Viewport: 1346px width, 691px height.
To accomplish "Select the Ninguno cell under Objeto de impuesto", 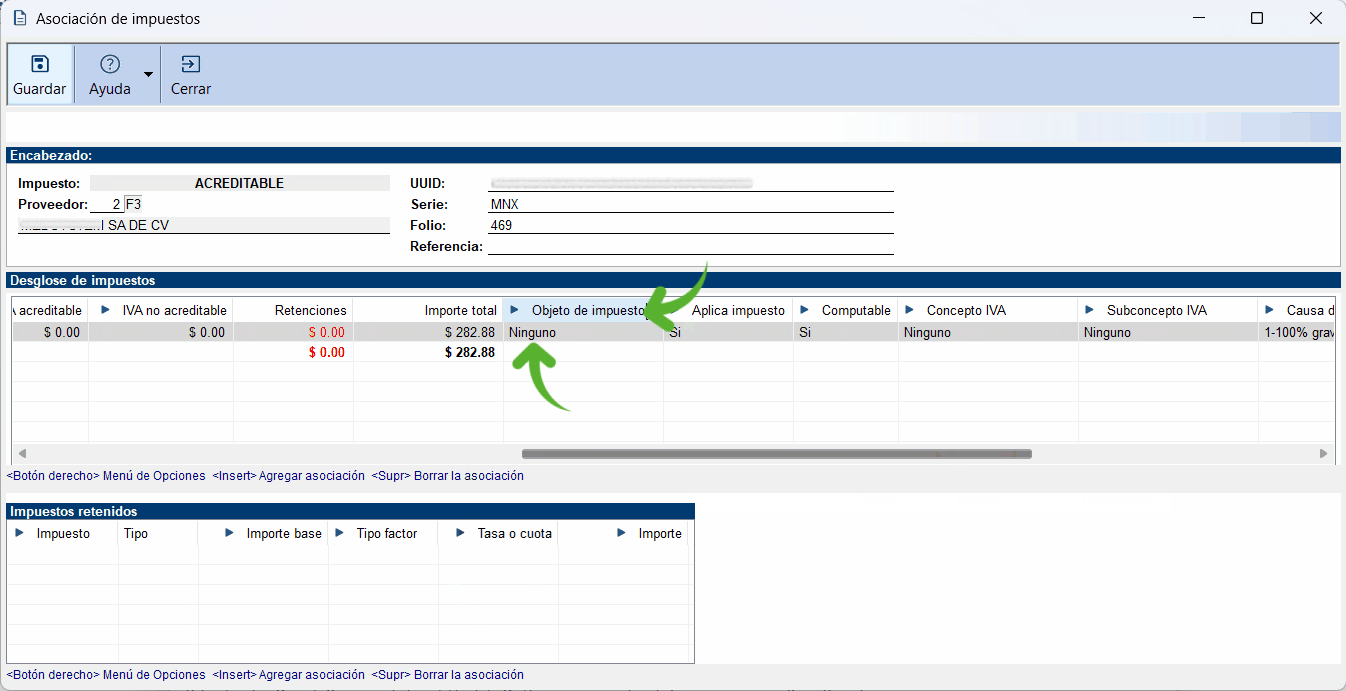I will pos(582,332).
